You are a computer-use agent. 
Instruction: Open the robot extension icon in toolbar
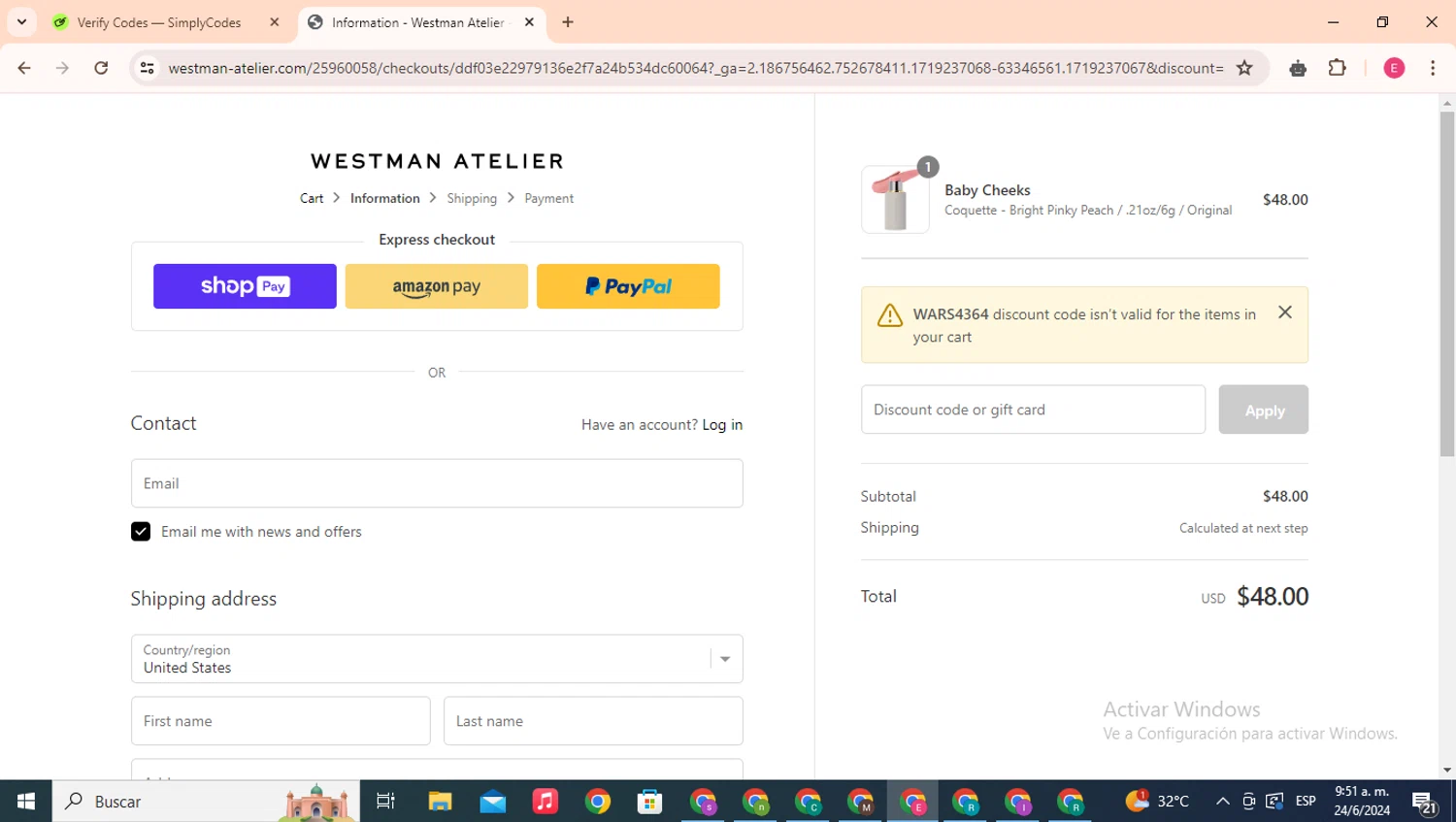(x=1298, y=68)
